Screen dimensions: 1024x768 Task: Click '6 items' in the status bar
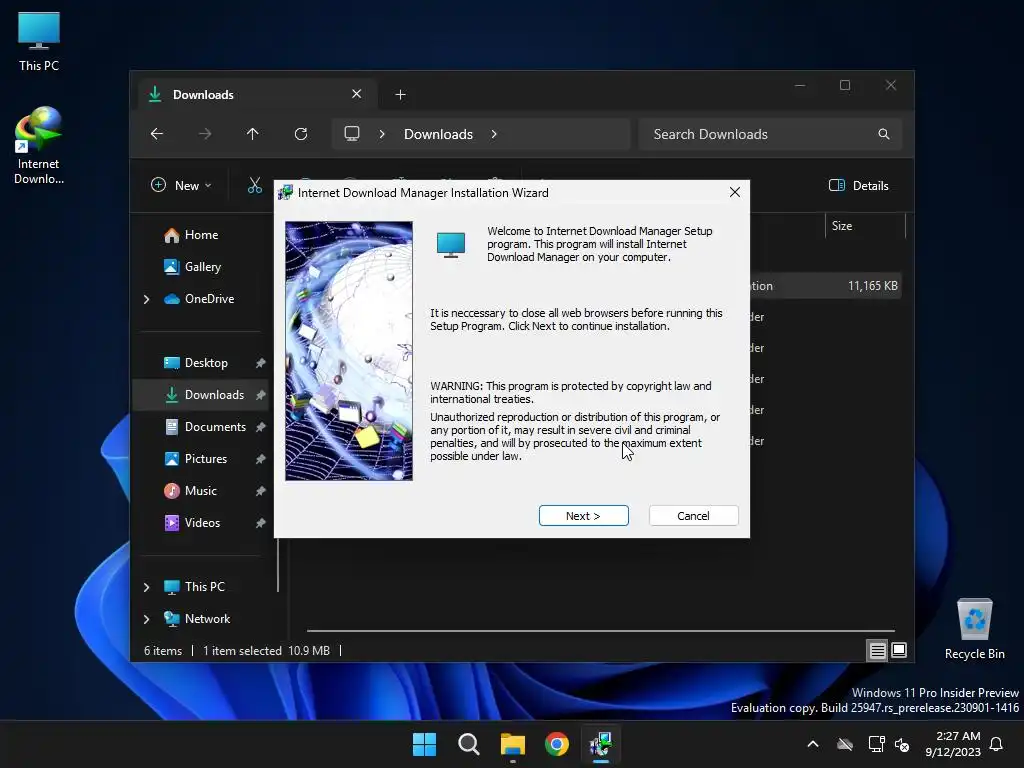click(x=163, y=650)
